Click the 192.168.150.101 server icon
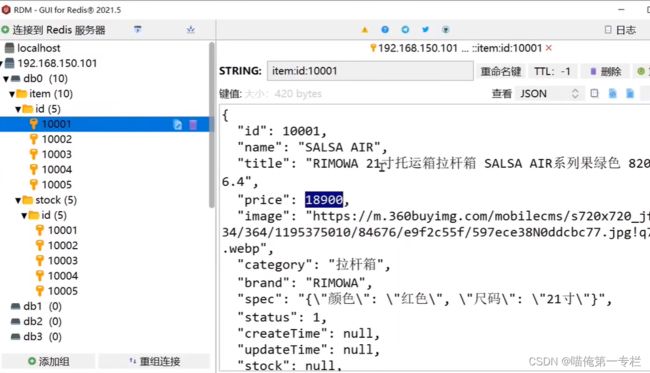 click(x=10, y=63)
